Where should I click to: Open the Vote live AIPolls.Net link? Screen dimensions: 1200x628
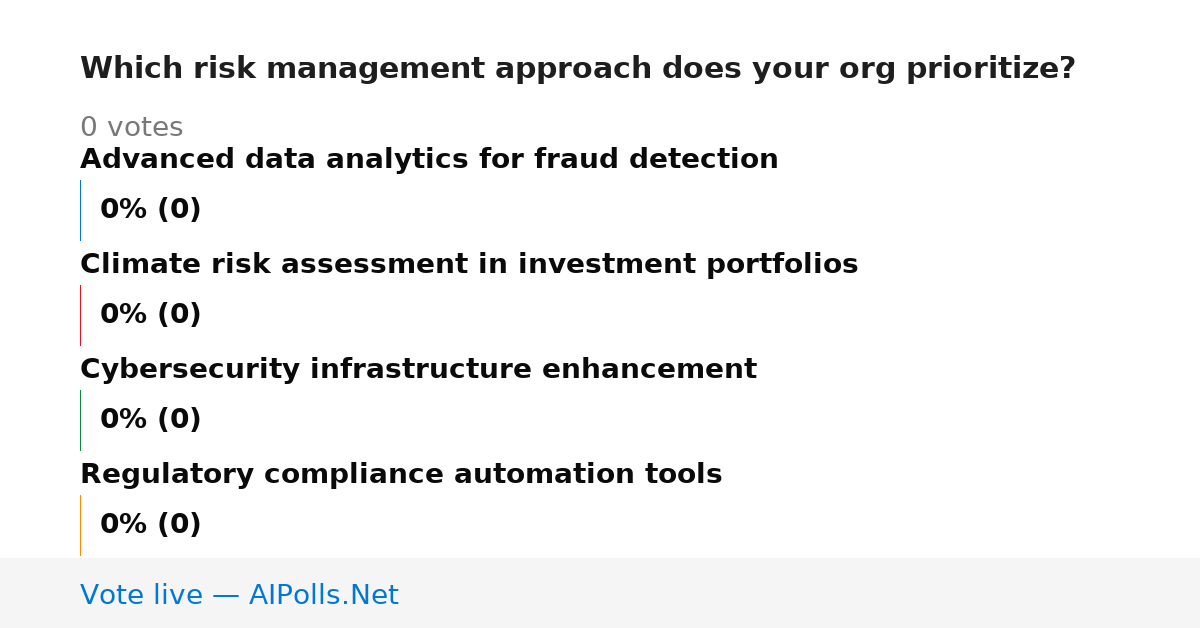coord(239,595)
